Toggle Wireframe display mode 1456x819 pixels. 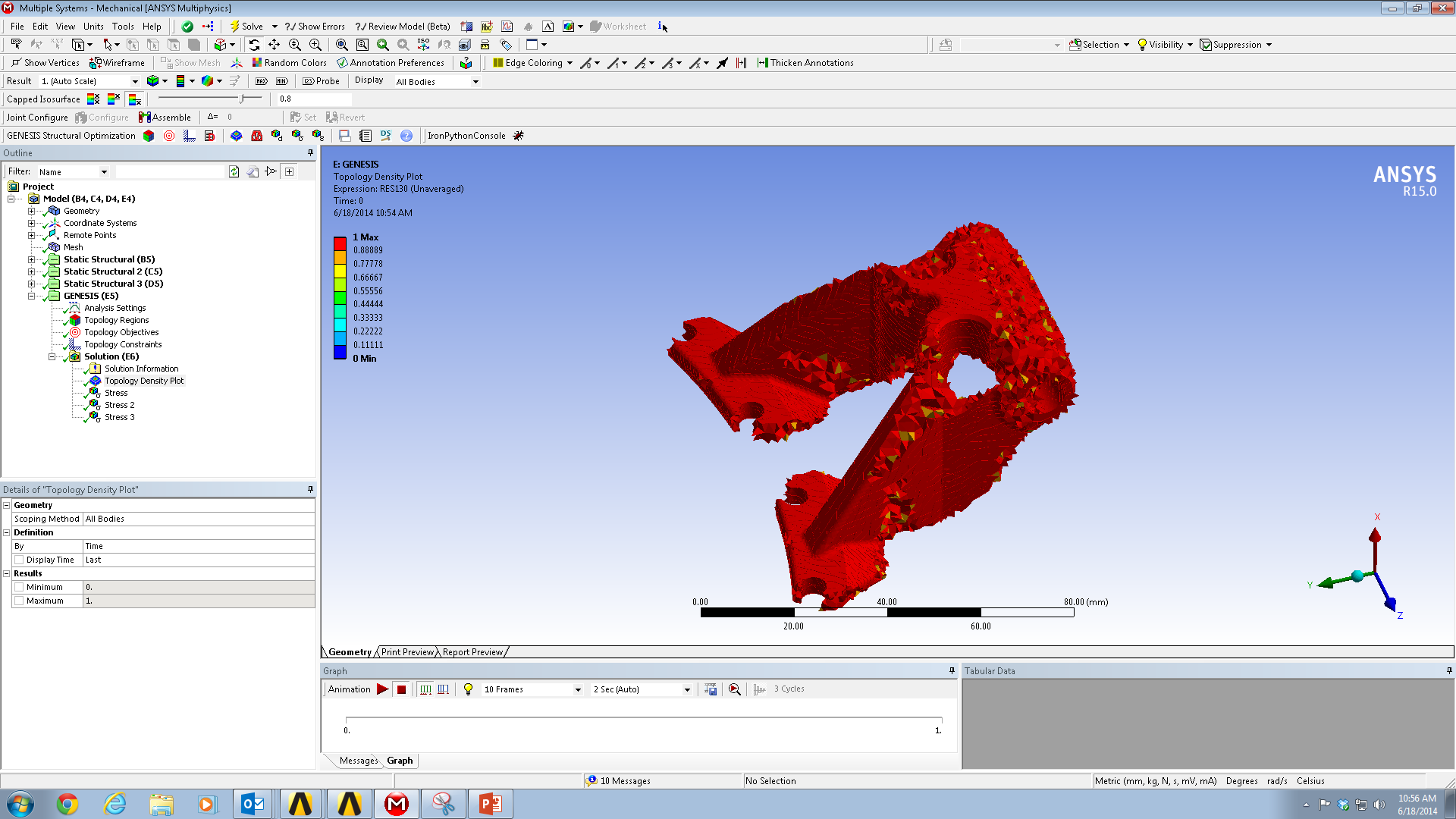tap(117, 63)
